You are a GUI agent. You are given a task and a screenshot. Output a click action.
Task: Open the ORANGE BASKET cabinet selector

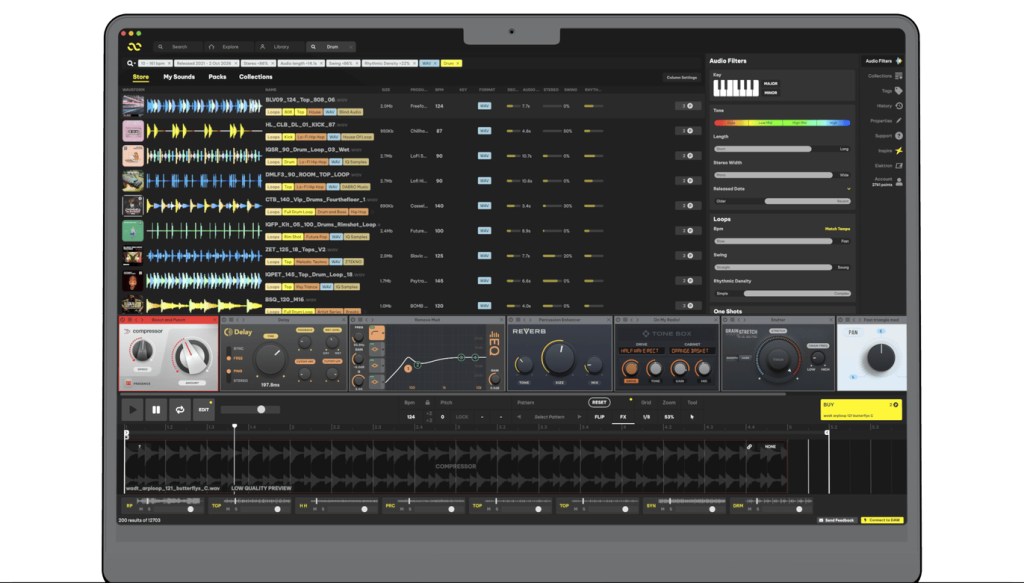(x=690, y=351)
